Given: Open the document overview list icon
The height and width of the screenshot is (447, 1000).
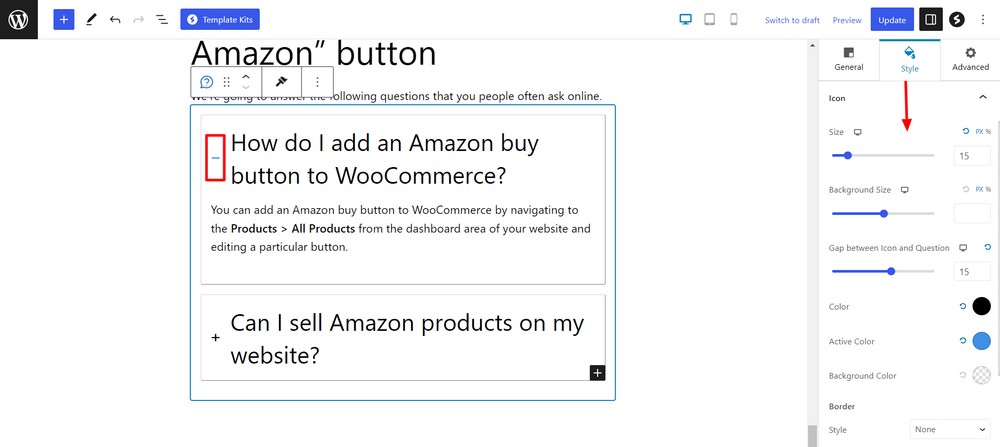Looking at the screenshot, I should pos(162,19).
